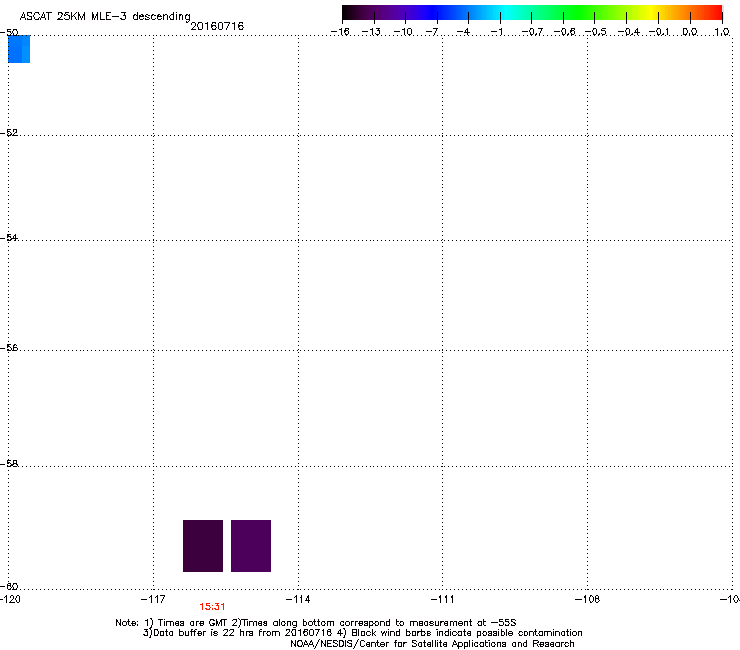The width and height of the screenshot is (740, 650).
Task: Click the title text ASCAT 25KM MLE-3 descending
Action: click(x=105, y=17)
